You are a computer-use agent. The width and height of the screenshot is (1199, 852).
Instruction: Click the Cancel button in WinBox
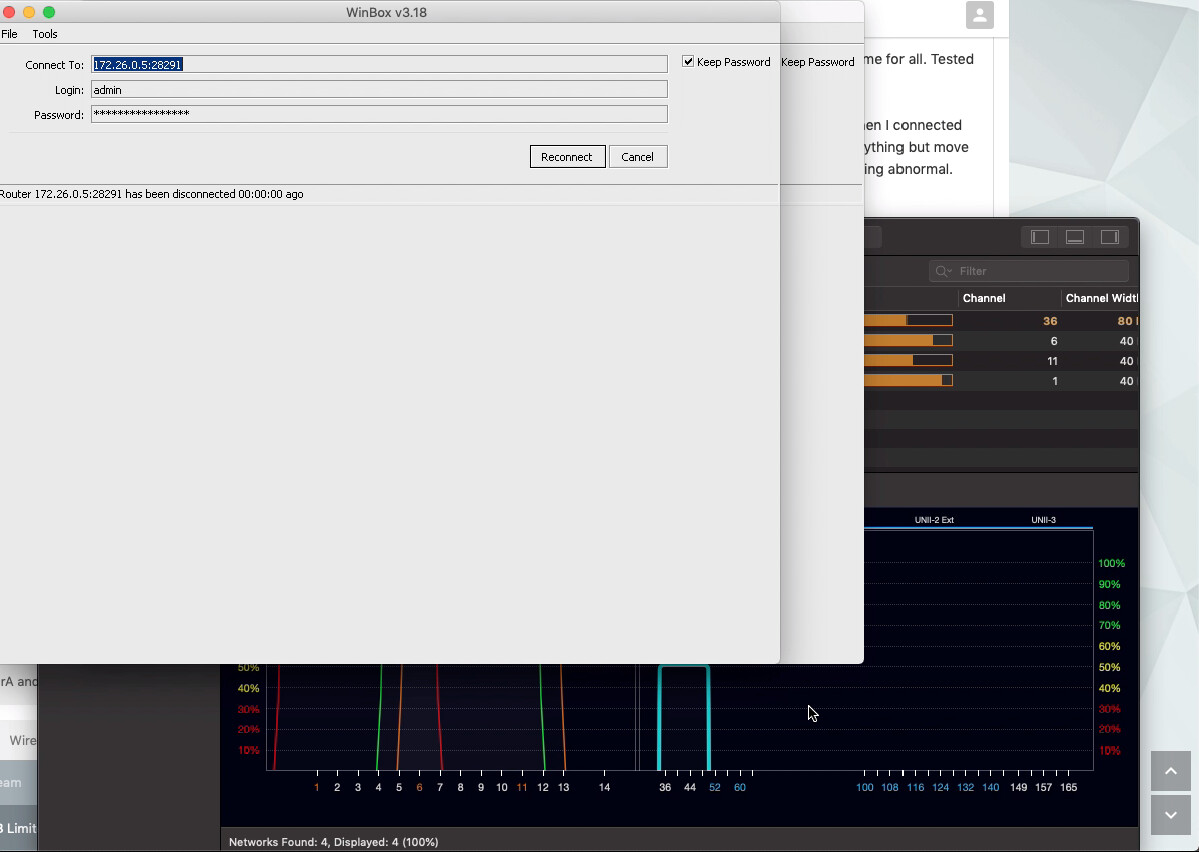coord(638,157)
